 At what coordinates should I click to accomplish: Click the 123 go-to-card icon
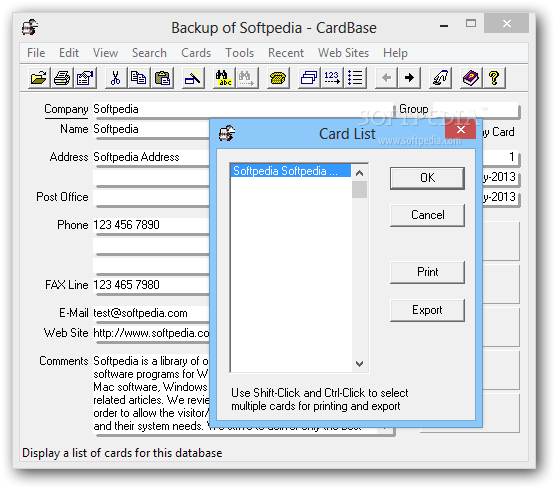[x=332, y=78]
